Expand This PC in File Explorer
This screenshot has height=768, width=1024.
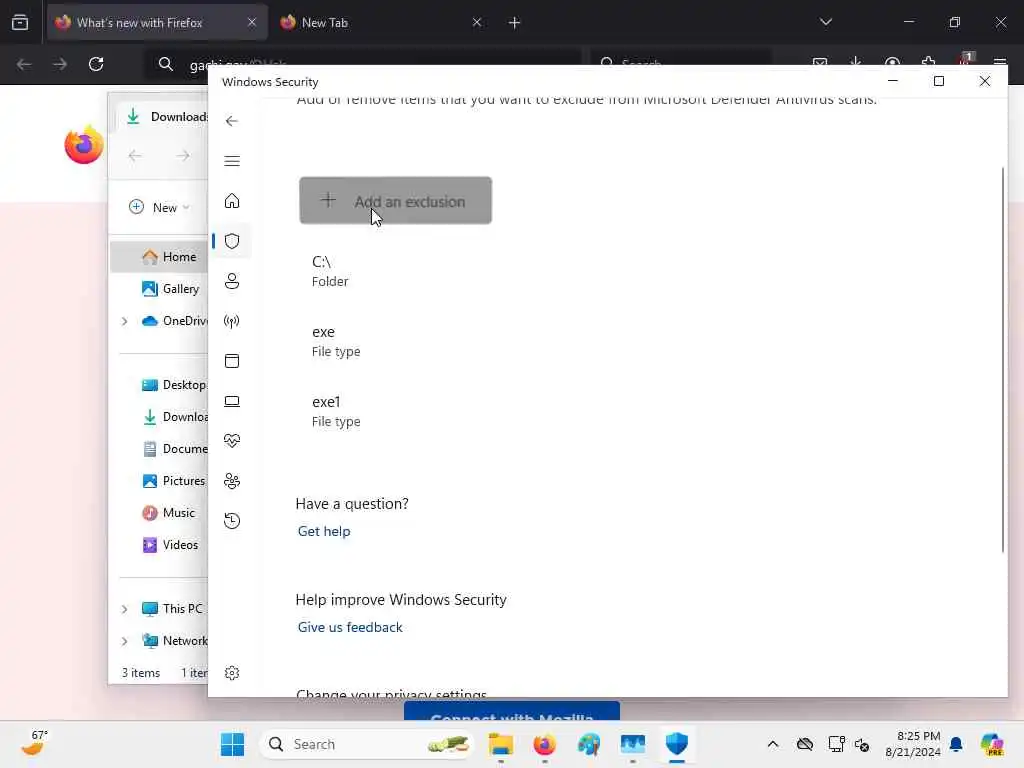point(124,609)
